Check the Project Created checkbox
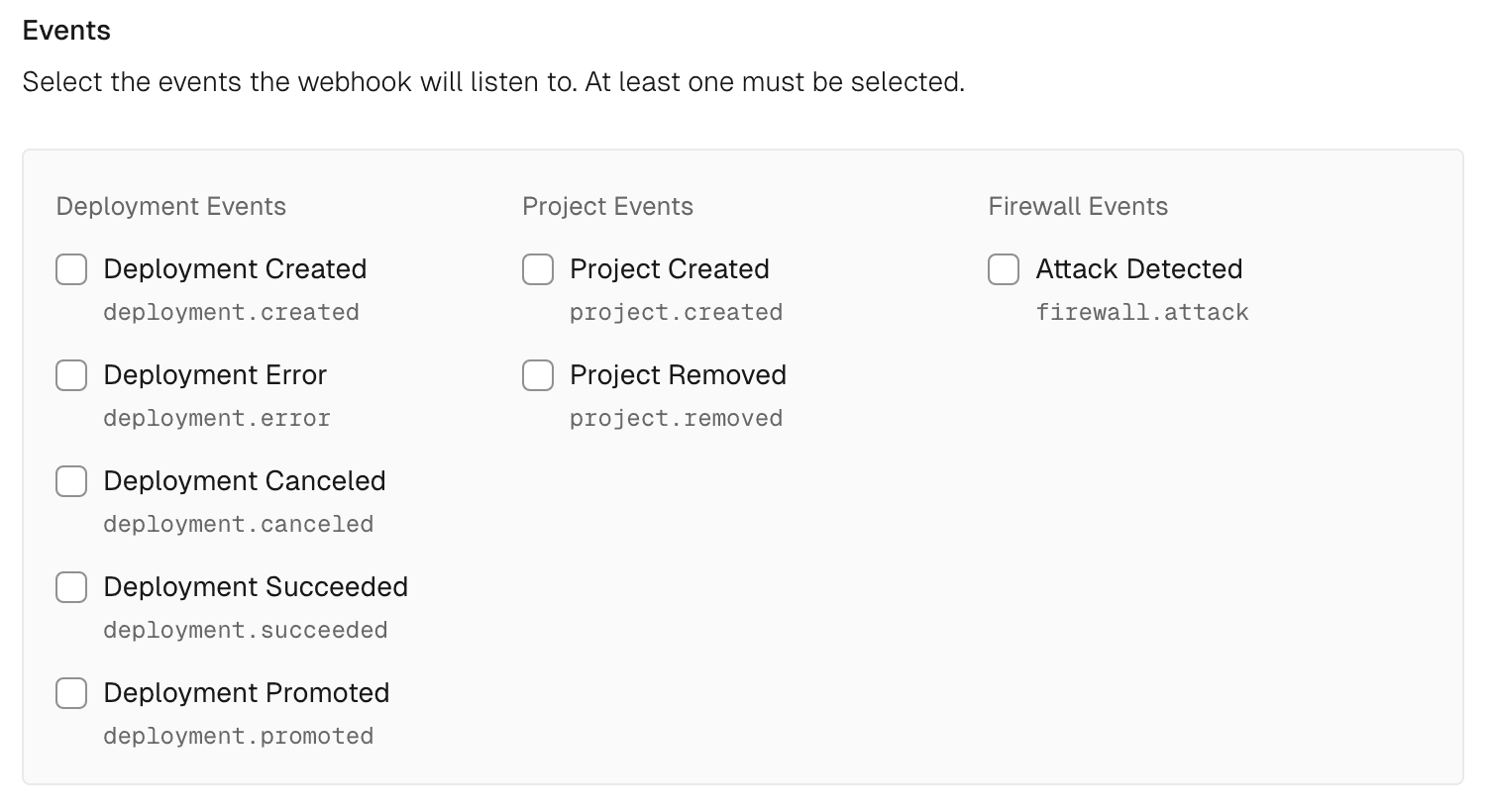 coord(537,268)
